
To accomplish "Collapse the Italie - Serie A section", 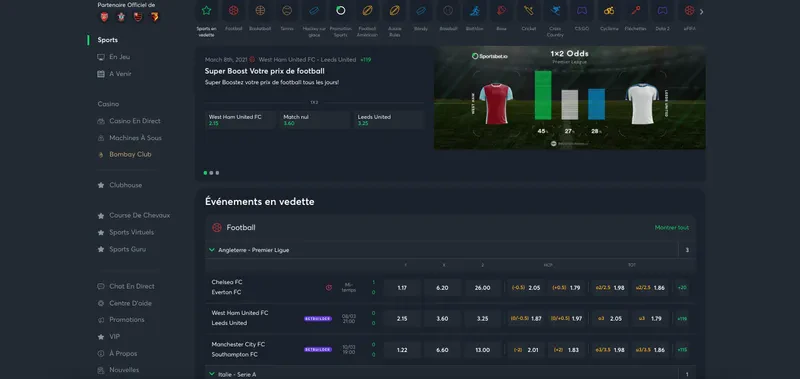I will tap(212, 374).
